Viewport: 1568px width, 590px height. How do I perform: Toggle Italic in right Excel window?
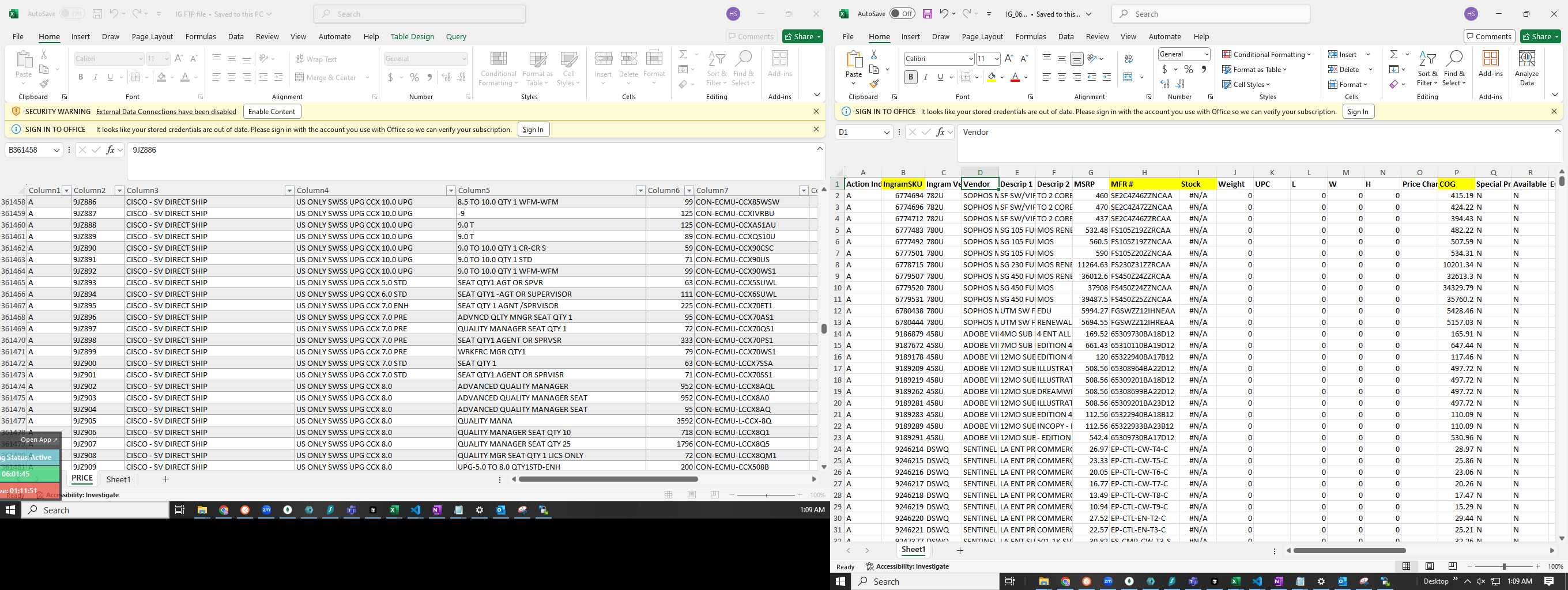[926, 77]
